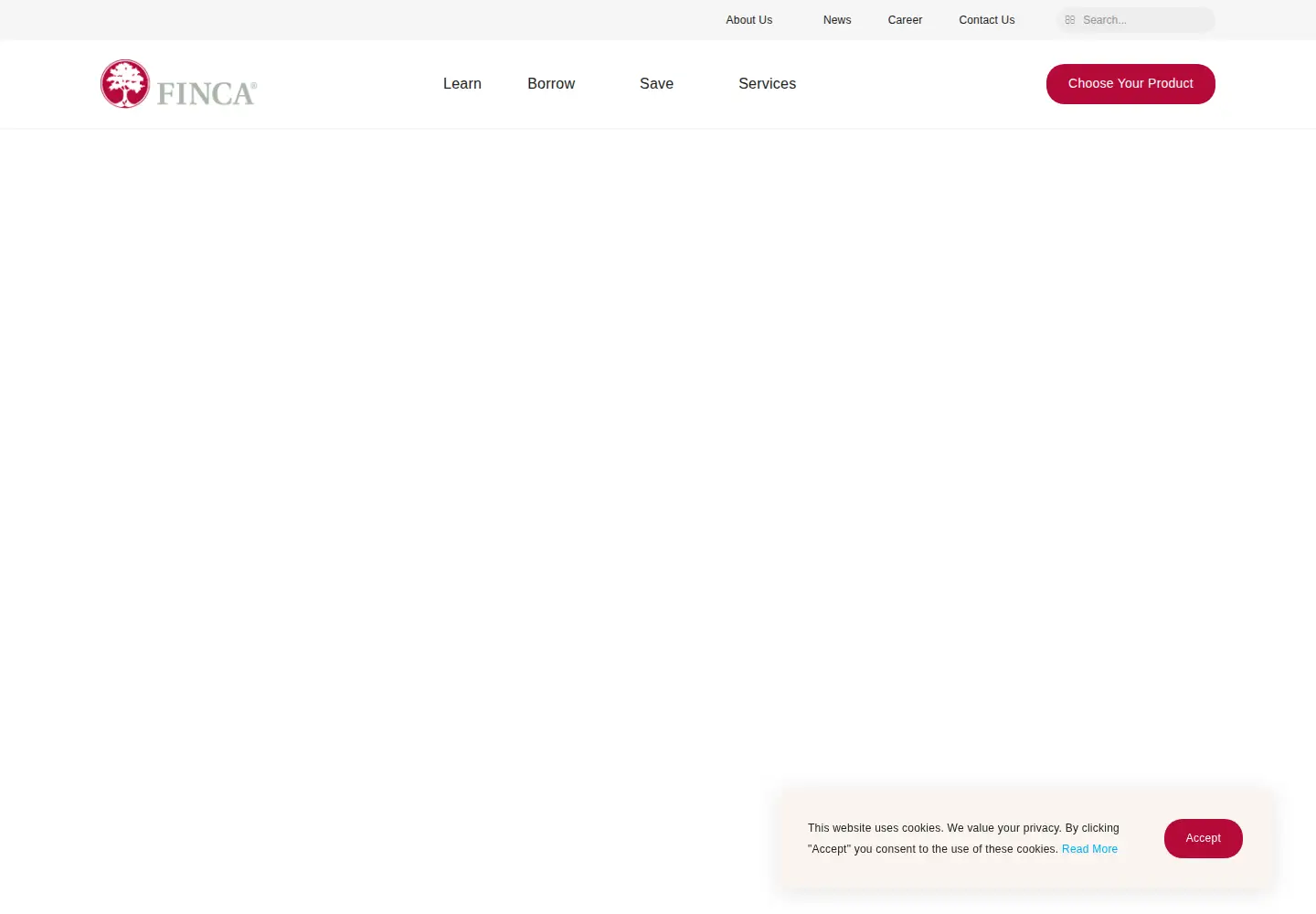Click Choose Your Product button
The image size is (1316, 914).
pos(1130,84)
